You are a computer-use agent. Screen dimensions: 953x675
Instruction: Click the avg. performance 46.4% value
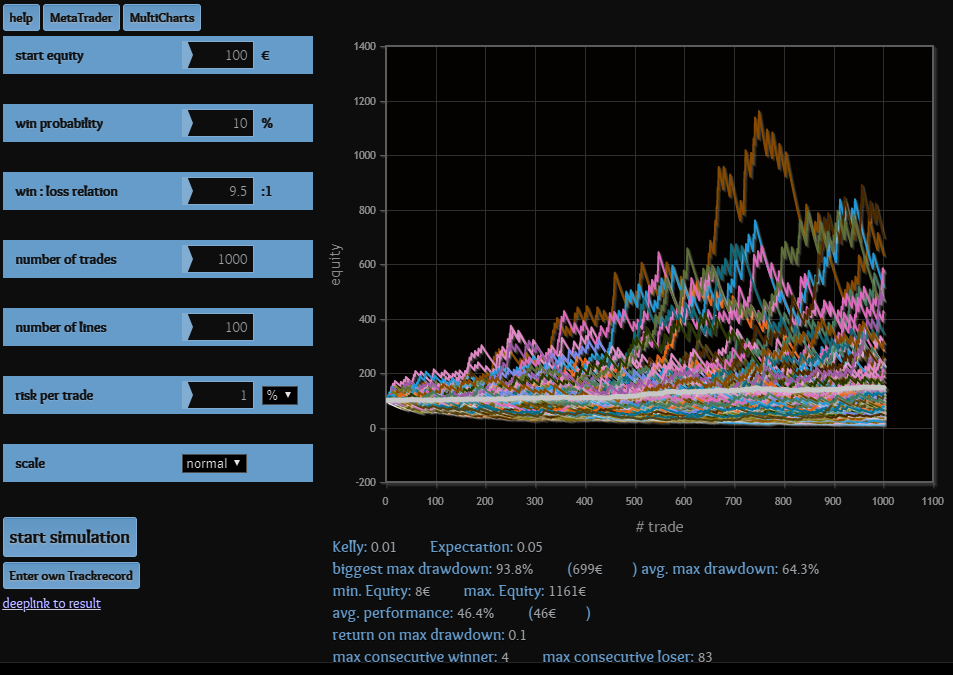point(475,613)
